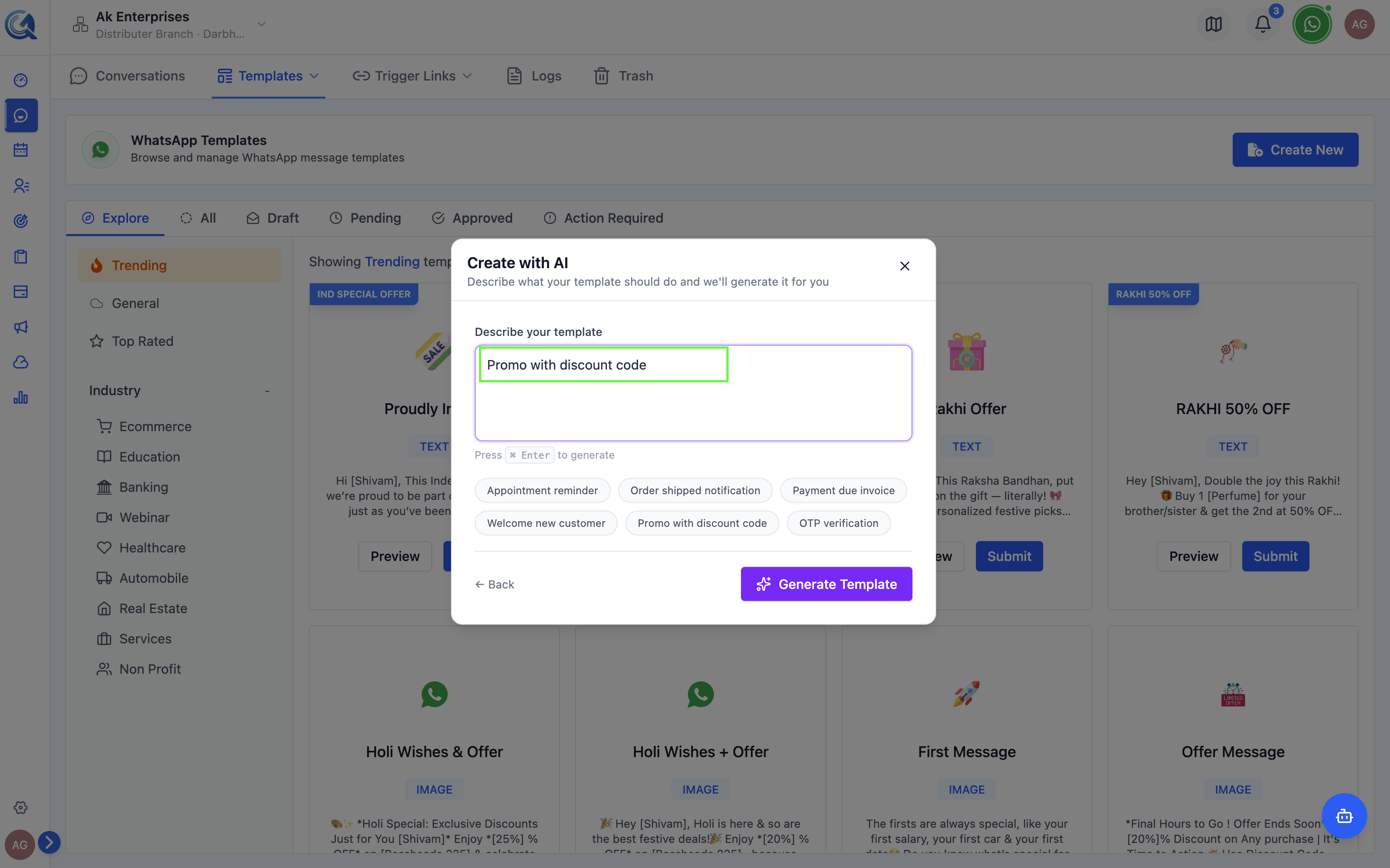1390x868 pixels.
Task: Expand sidebar with the arrow button
Action: click(x=49, y=842)
